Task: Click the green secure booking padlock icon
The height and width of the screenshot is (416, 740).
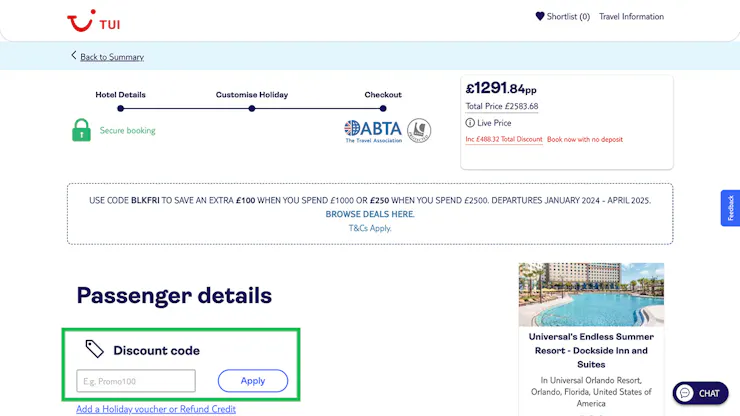Action: (81, 130)
